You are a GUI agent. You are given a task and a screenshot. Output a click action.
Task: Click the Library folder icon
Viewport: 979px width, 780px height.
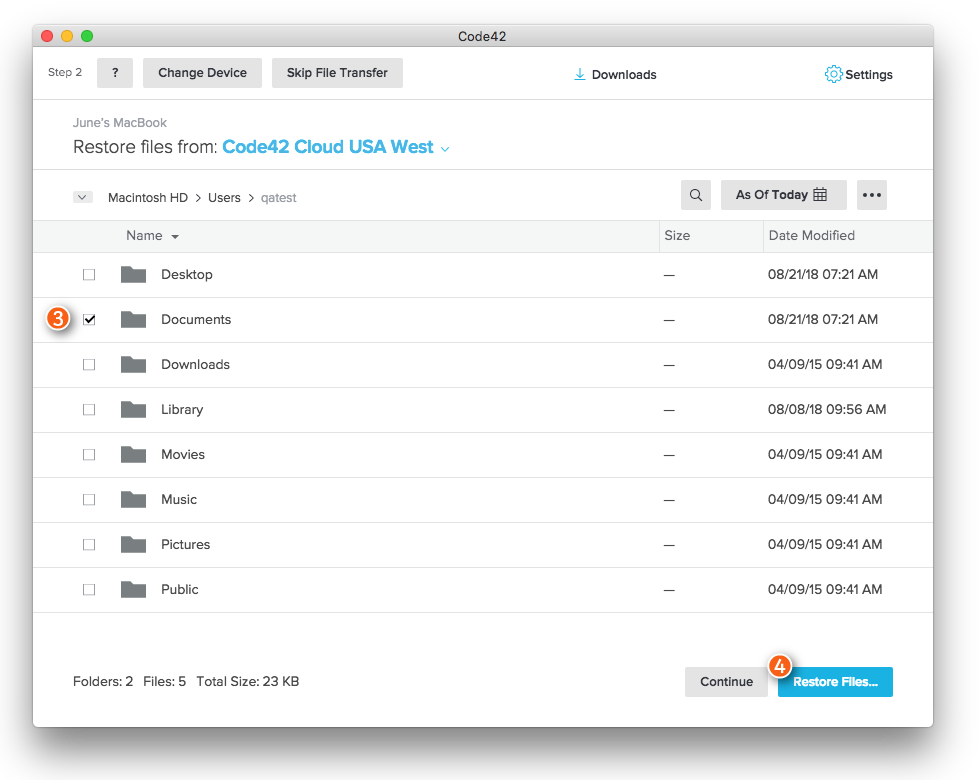coord(133,409)
